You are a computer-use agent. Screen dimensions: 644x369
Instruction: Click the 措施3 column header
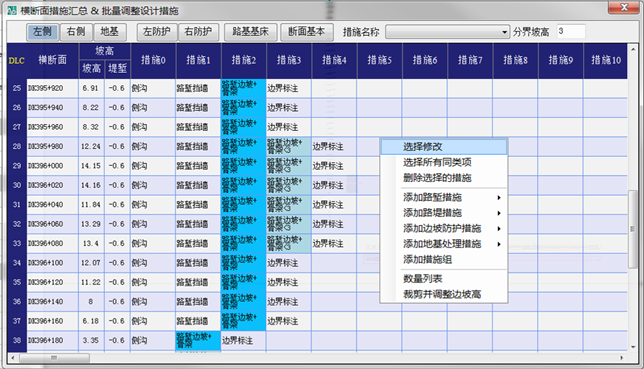(289, 60)
